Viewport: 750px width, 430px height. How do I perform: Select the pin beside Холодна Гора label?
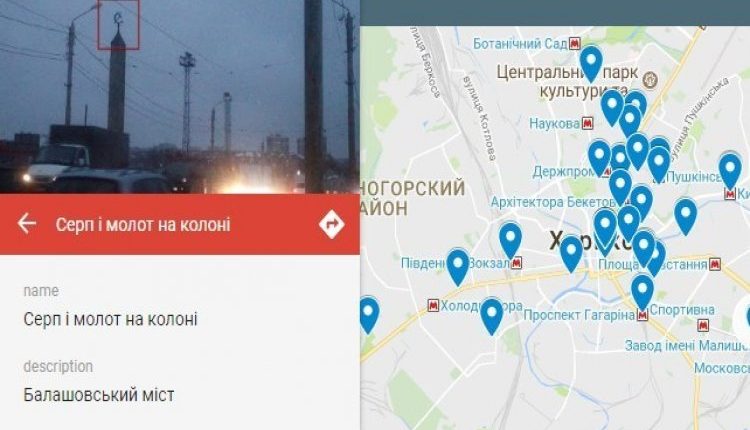coord(492,316)
